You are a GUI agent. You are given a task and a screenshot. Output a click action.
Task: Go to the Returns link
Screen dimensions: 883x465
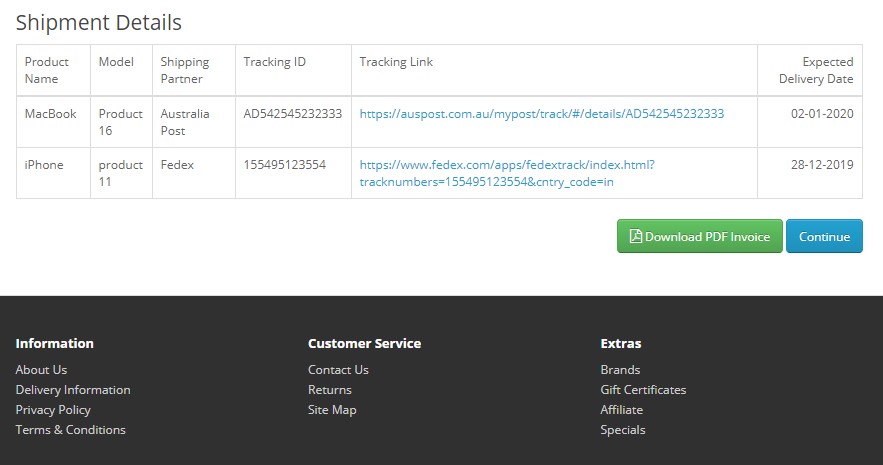(x=329, y=390)
